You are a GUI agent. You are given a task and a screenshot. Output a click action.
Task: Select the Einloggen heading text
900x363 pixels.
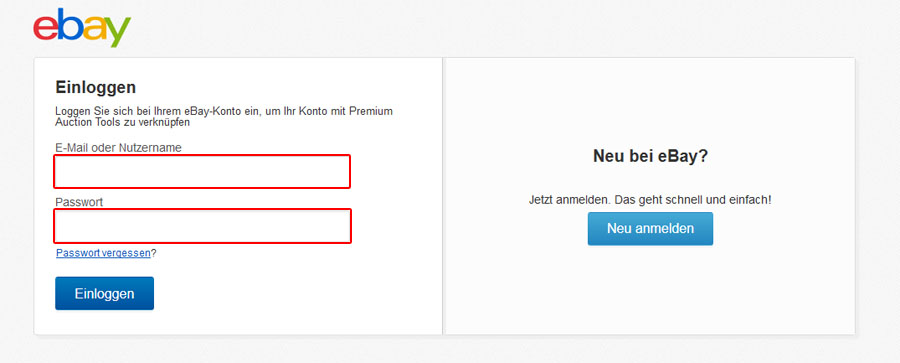click(96, 87)
